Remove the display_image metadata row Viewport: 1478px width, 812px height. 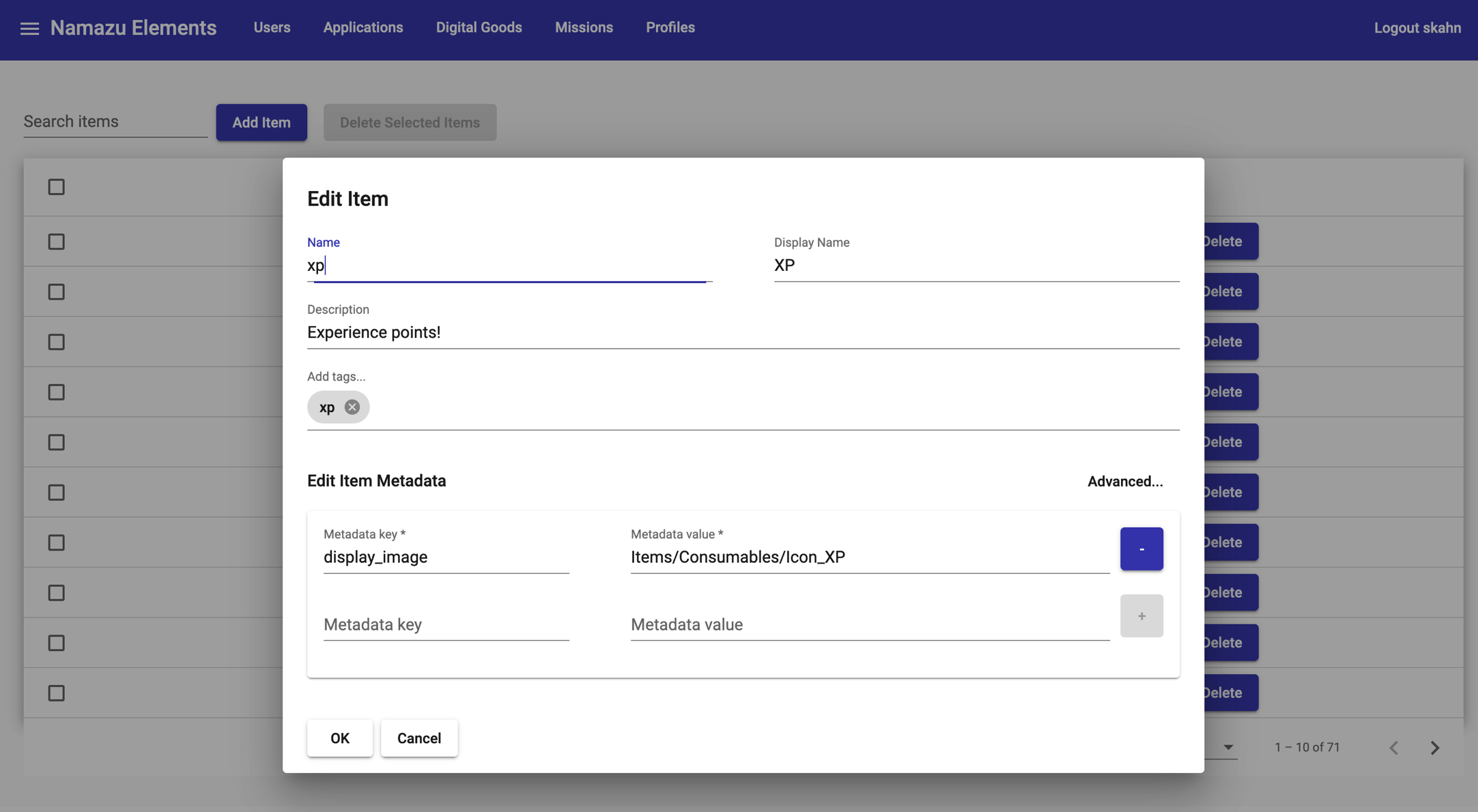(x=1141, y=549)
